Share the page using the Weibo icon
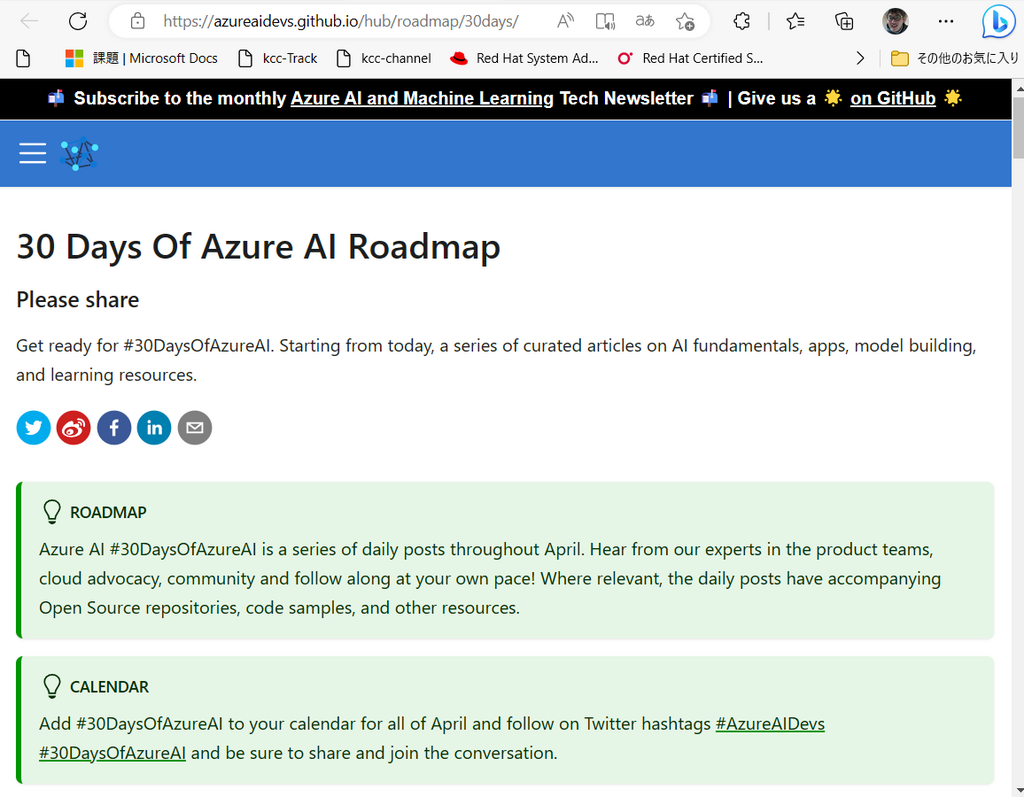The image size is (1024, 797). coord(73,427)
